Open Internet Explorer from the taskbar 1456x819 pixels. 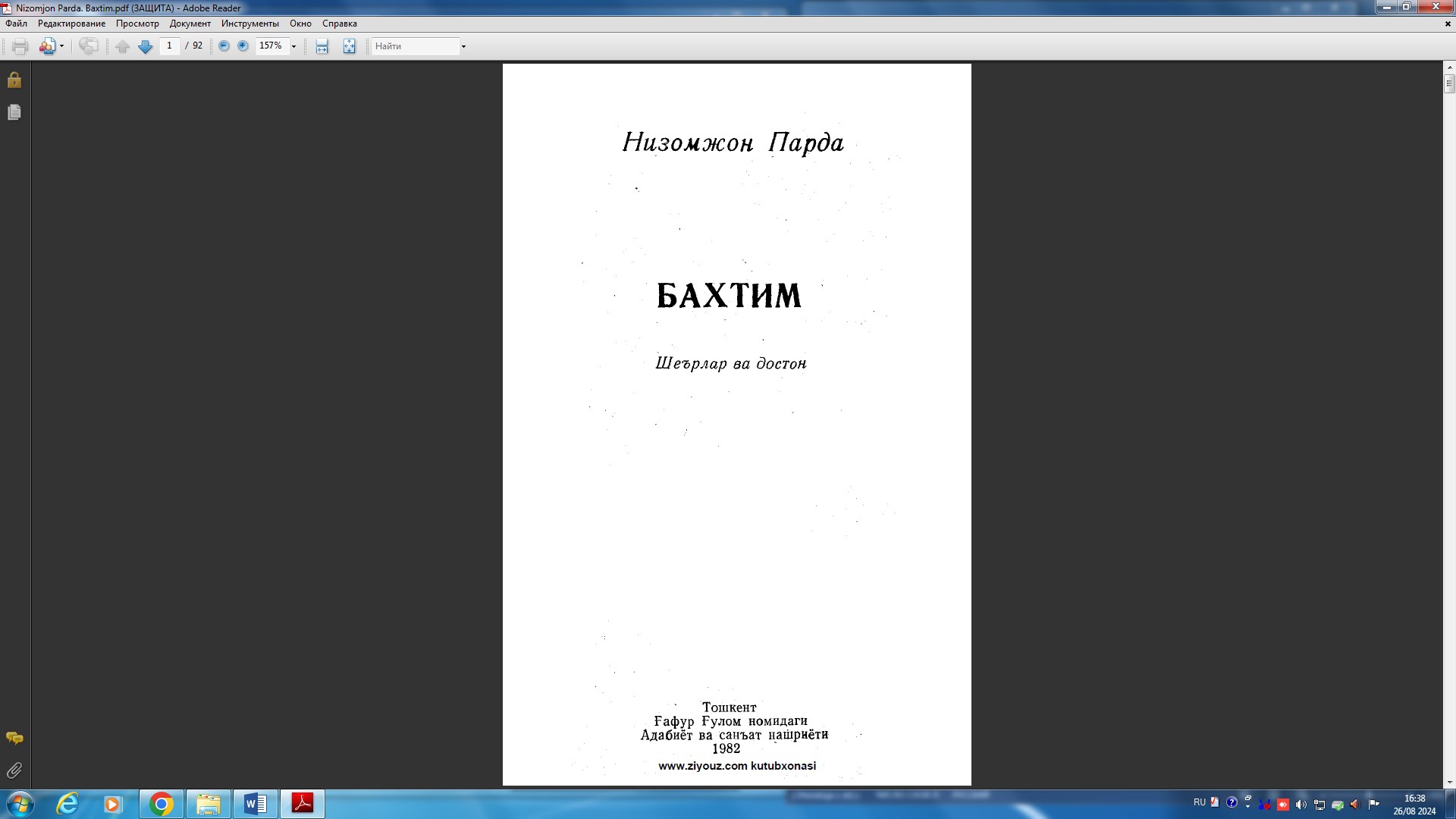[67, 804]
